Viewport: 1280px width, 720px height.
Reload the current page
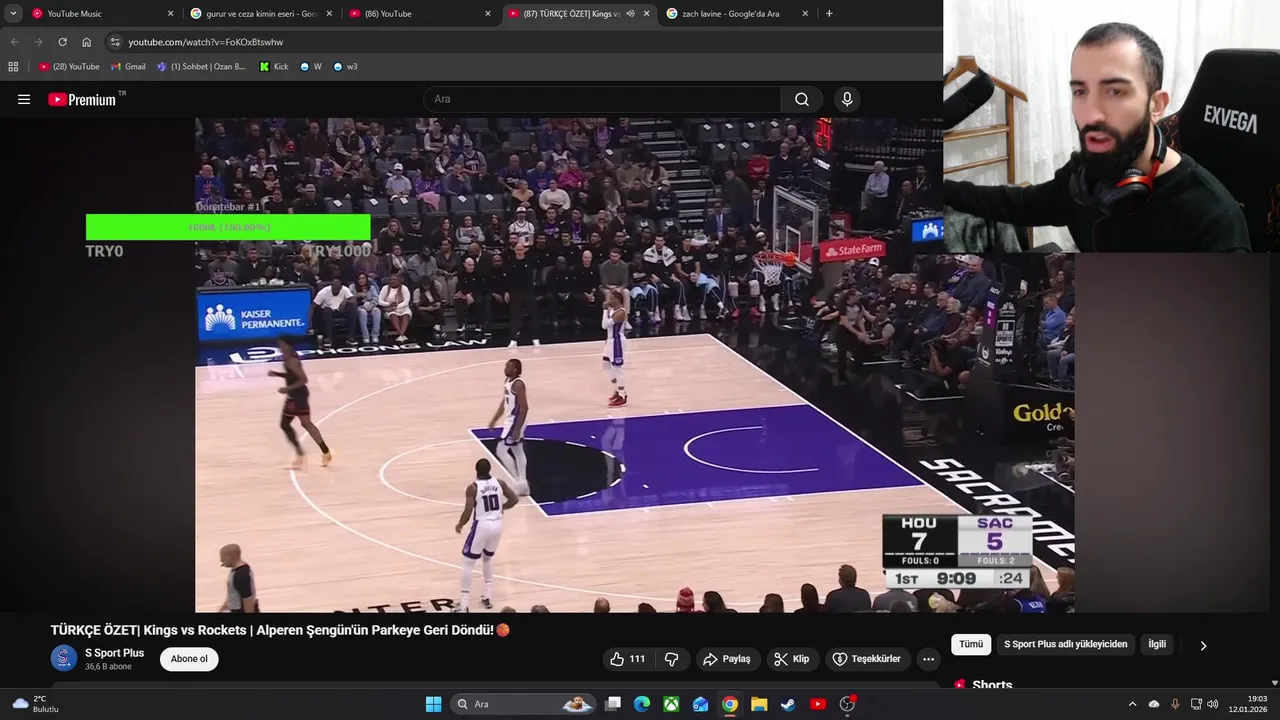[x=62, y=42]
